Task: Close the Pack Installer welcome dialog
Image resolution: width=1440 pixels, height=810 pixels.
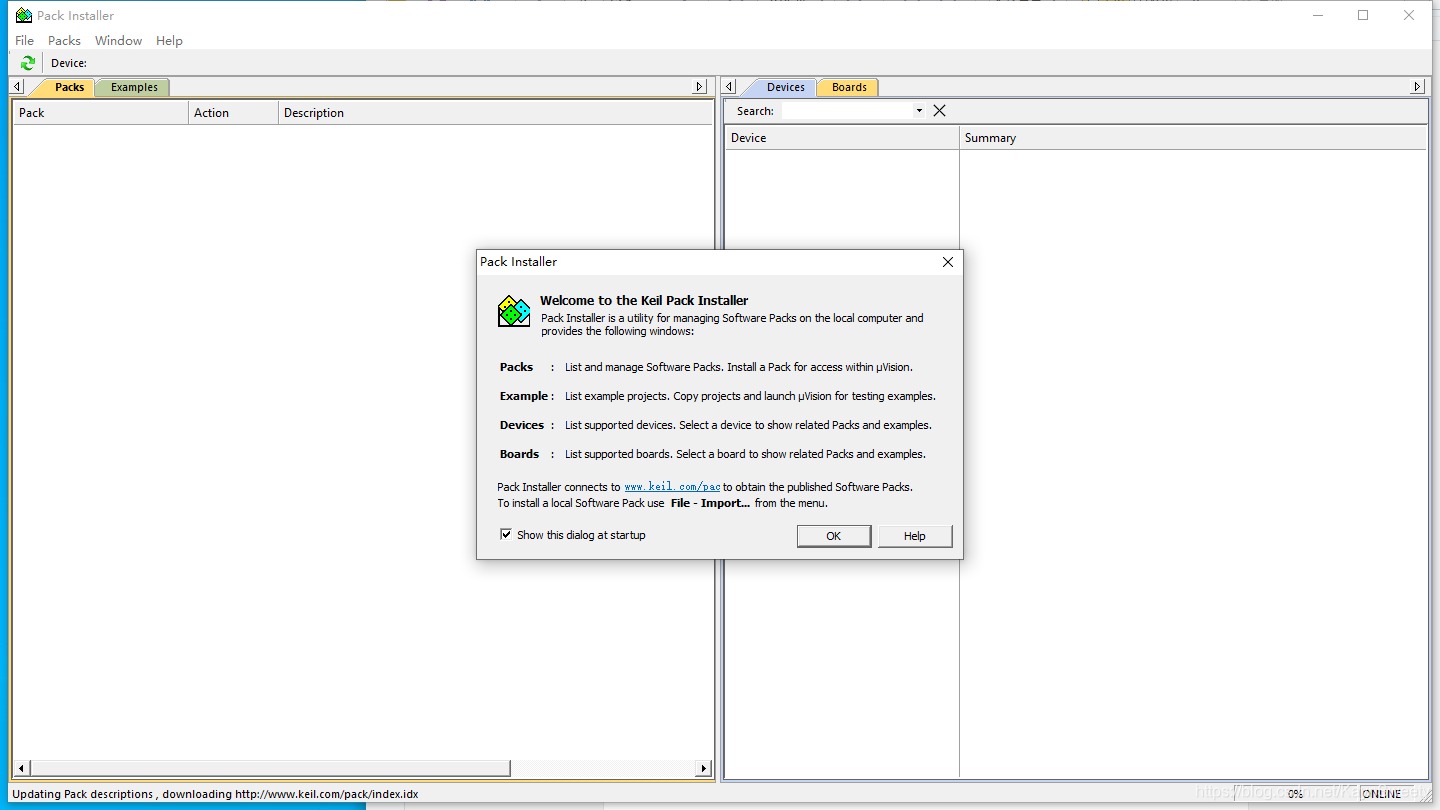Action: click(x=947, y=261)
